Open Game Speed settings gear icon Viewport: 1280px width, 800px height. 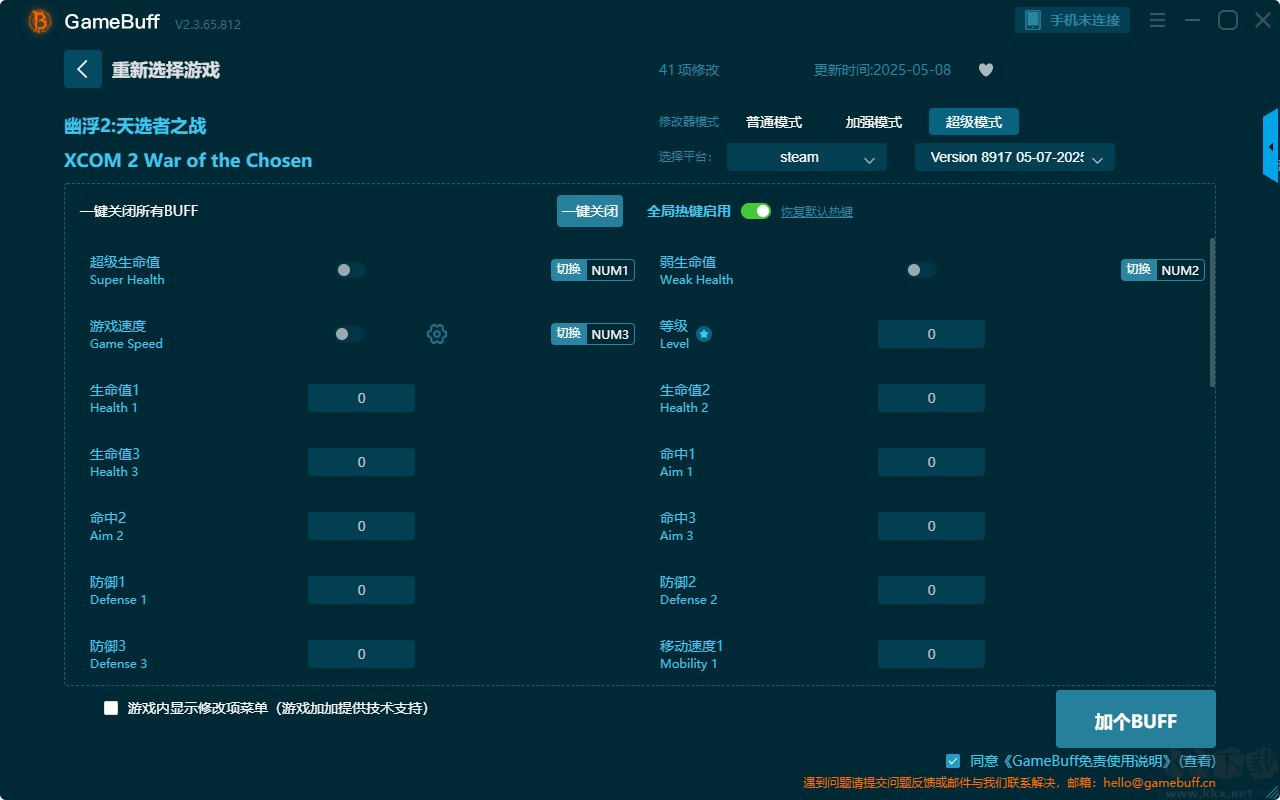tap(437, 334)
